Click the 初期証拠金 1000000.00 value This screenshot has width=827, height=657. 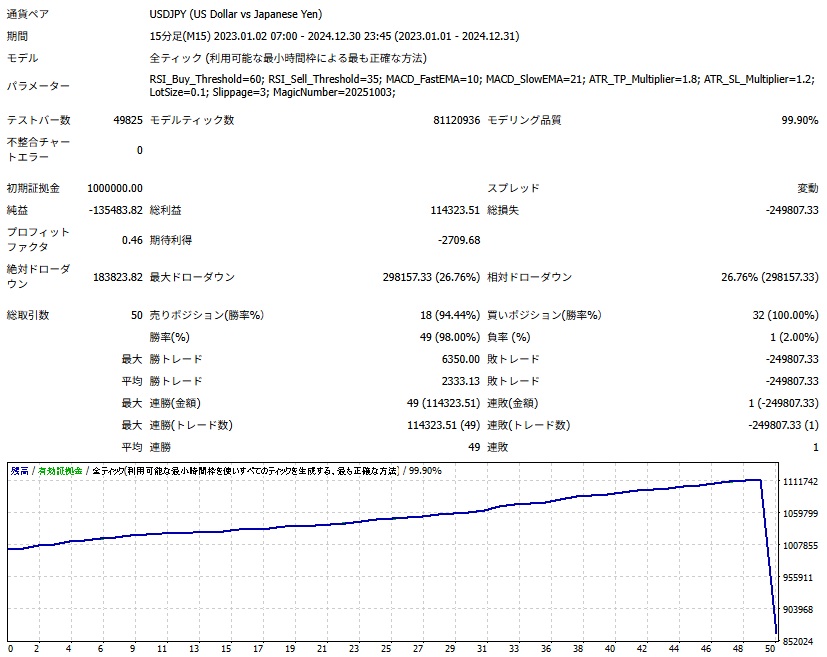pyautogui.click(x=114, y=188)
